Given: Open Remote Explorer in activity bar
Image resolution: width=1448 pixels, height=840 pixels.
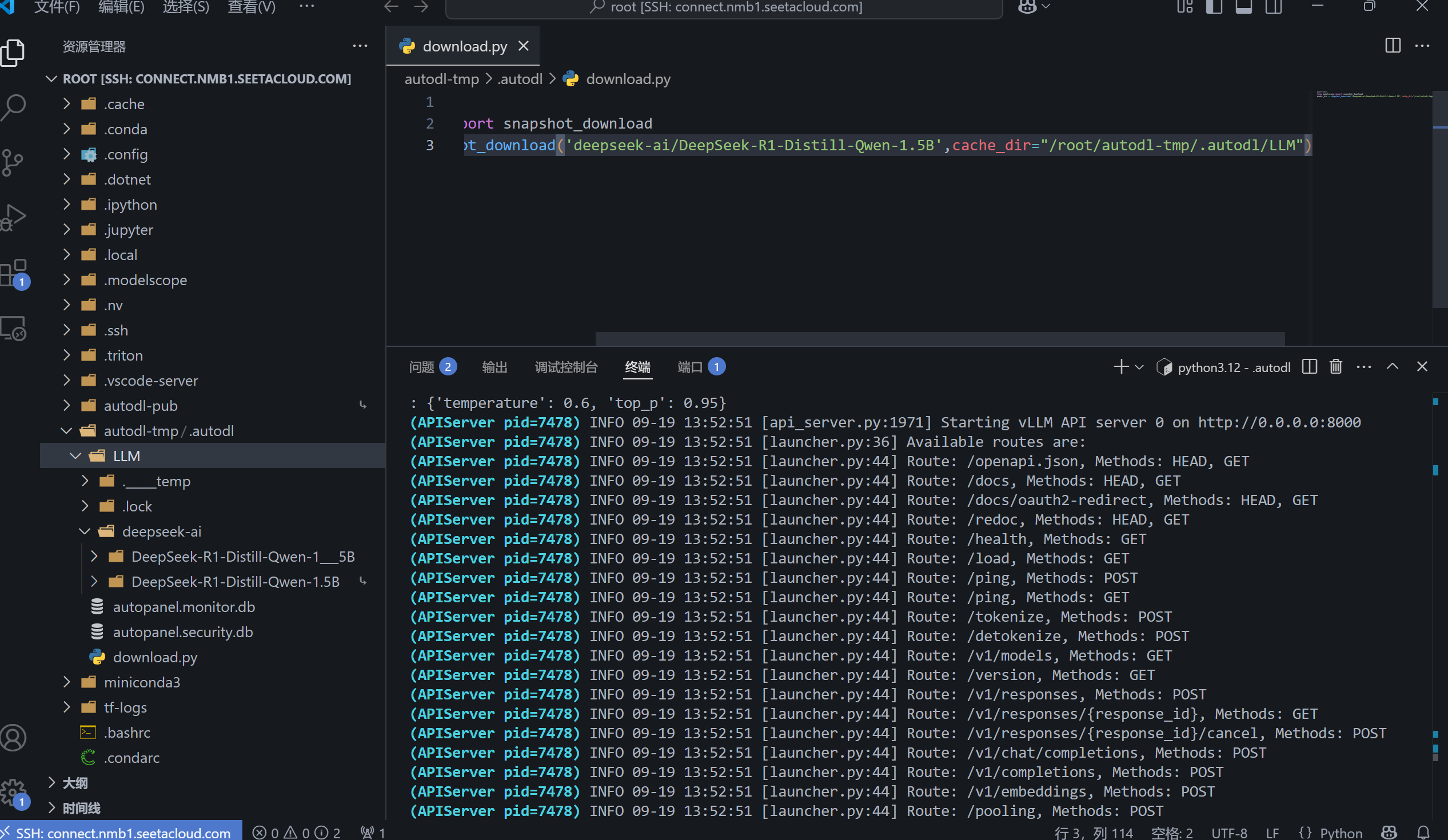Looking at the screenshot, I should (14, 329).
